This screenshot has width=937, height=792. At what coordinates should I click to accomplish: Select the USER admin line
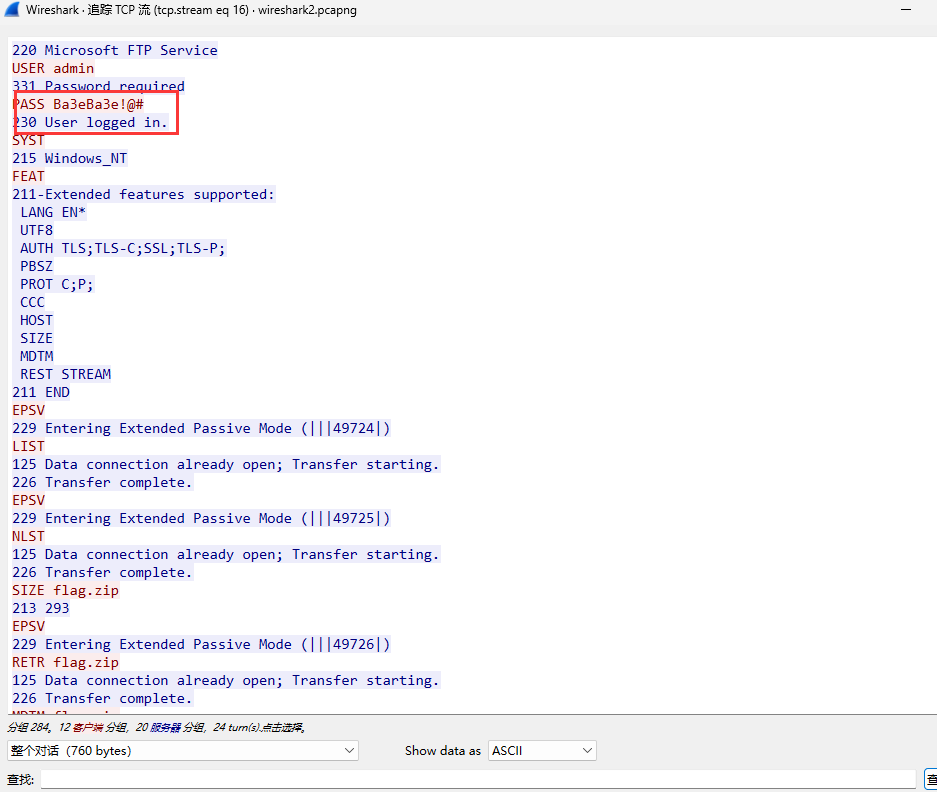[x=53, y=68]
